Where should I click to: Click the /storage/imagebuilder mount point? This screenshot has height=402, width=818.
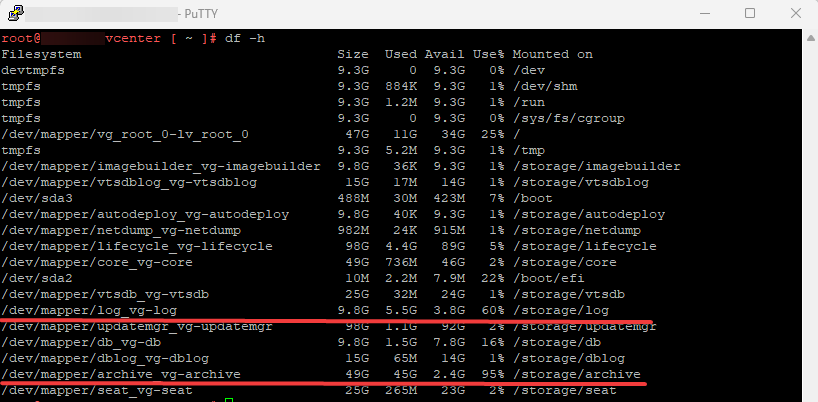pyautogui.click(x=597, y=166)
